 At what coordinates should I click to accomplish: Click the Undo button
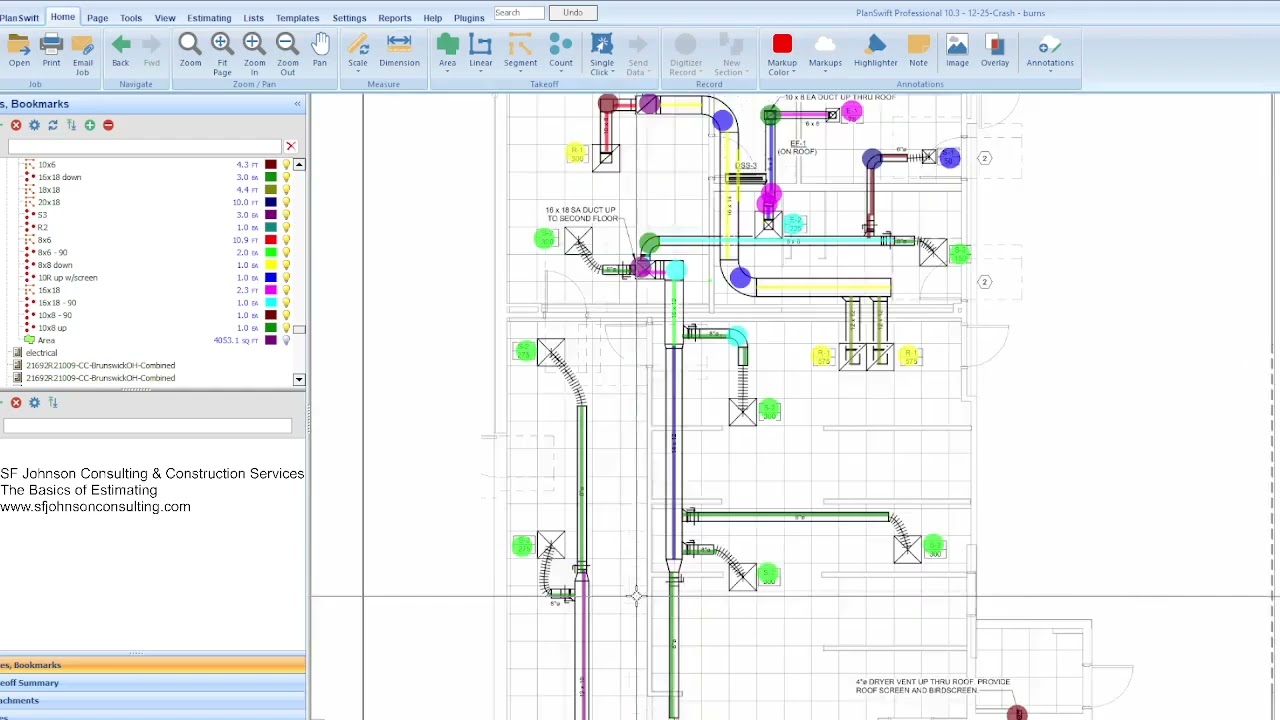click(573, 13)
